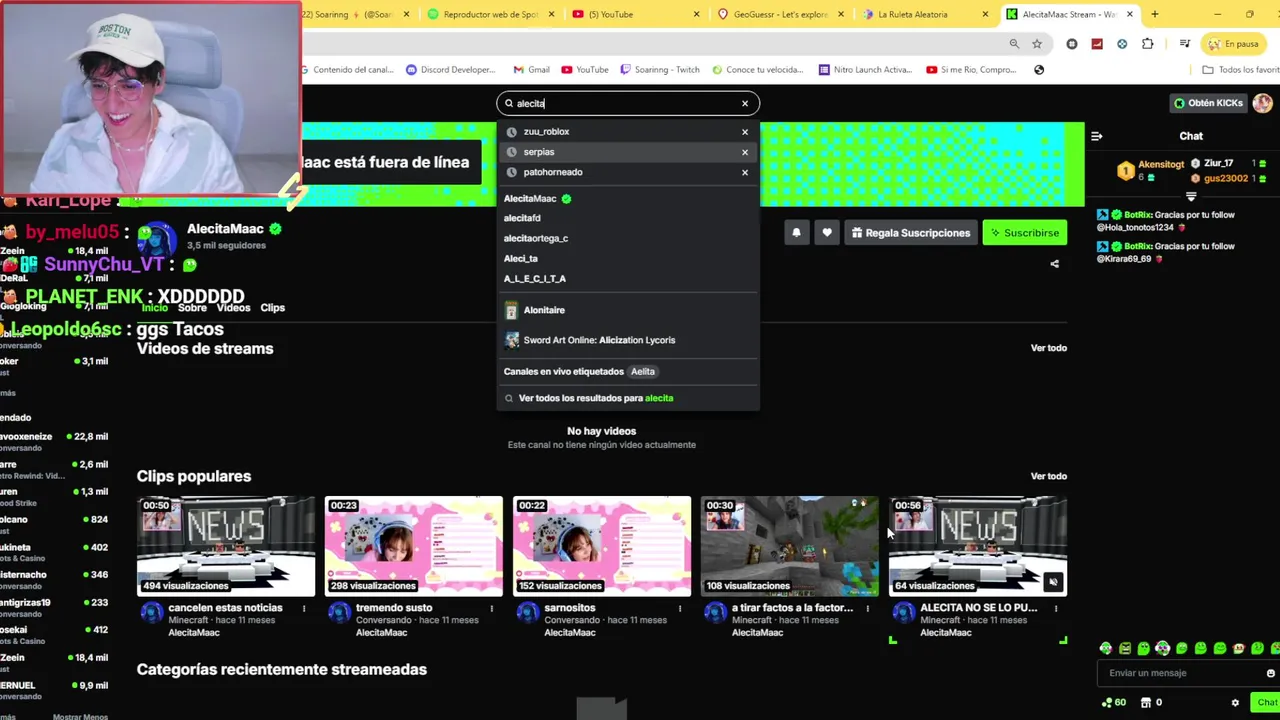Choose Aleci_ta search suggestion

(x=628, y=258)
